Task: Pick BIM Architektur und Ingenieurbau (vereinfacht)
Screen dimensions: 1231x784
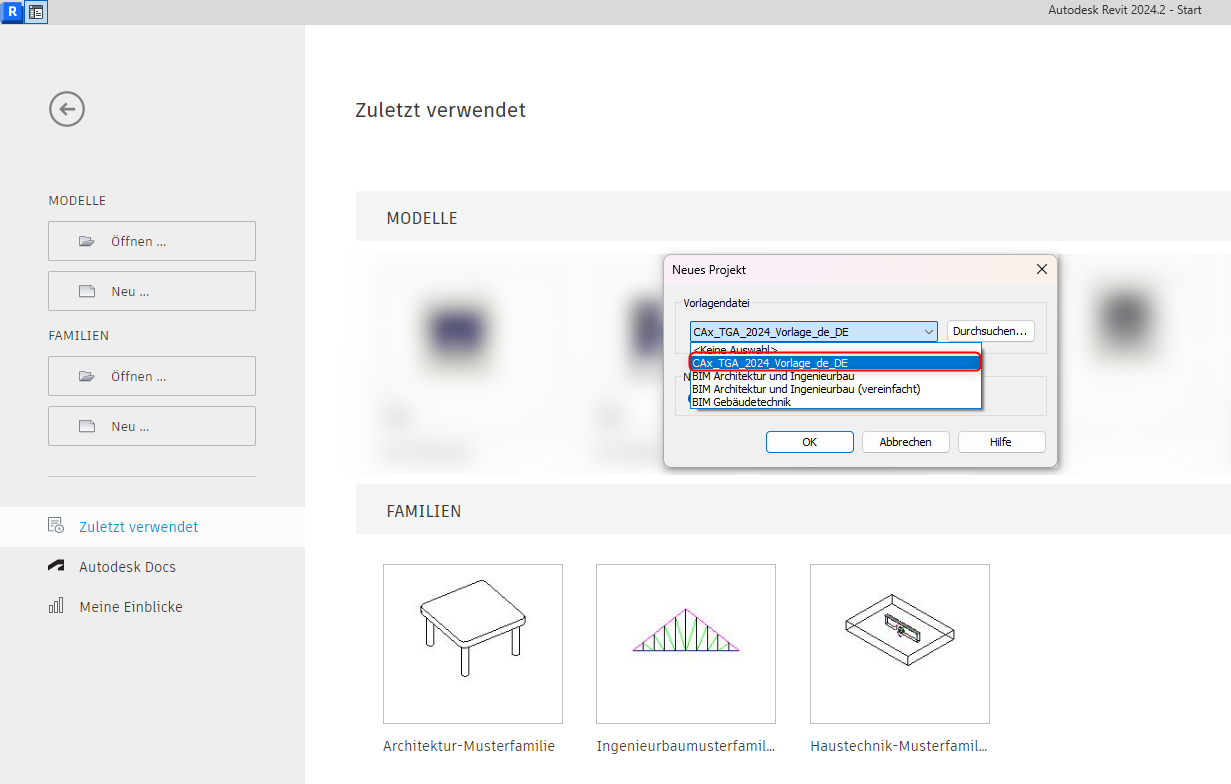Action: tap(805, 389)
